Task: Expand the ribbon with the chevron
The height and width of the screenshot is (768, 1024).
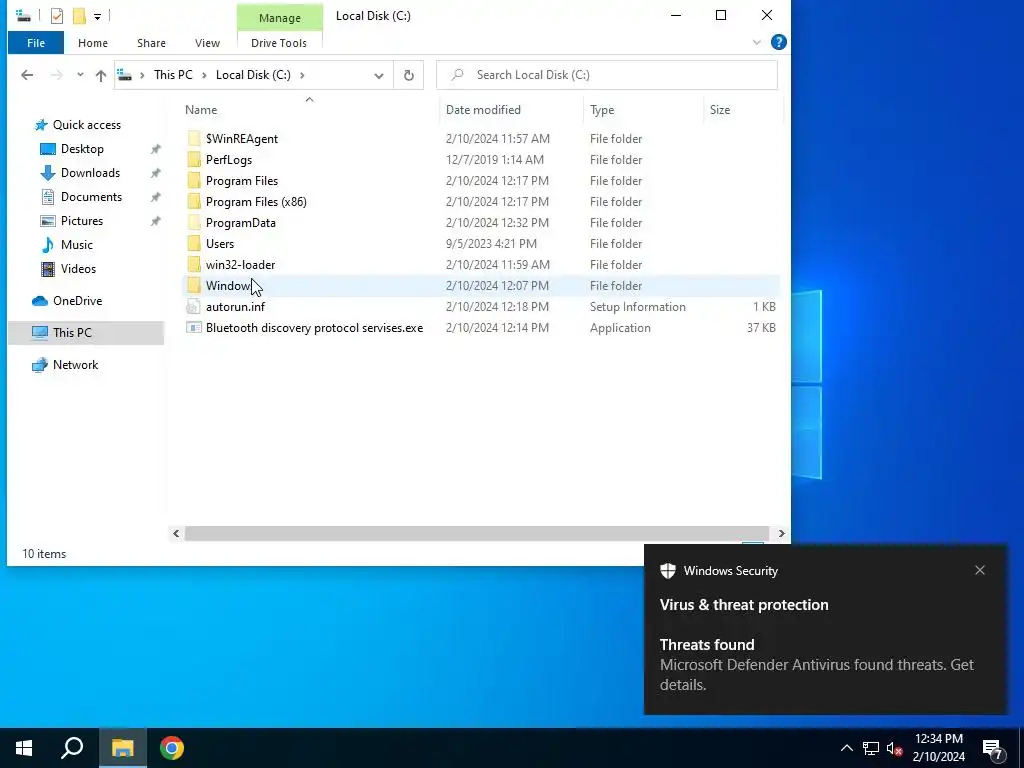Action: (757, 42)
